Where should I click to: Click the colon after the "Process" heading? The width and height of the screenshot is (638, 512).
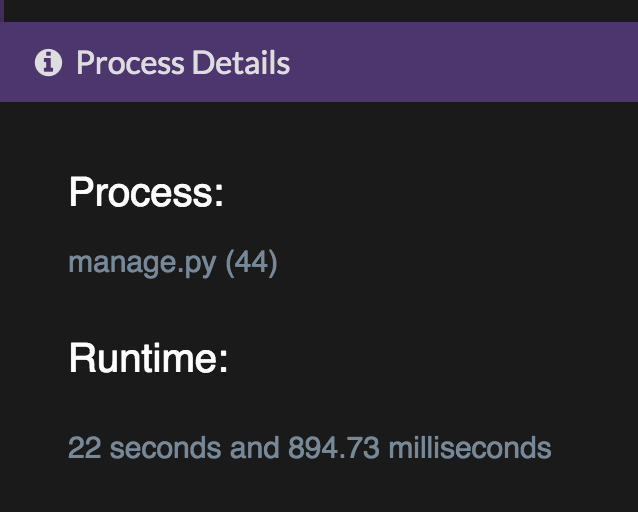pyautogui.click(x=218, y=194)
